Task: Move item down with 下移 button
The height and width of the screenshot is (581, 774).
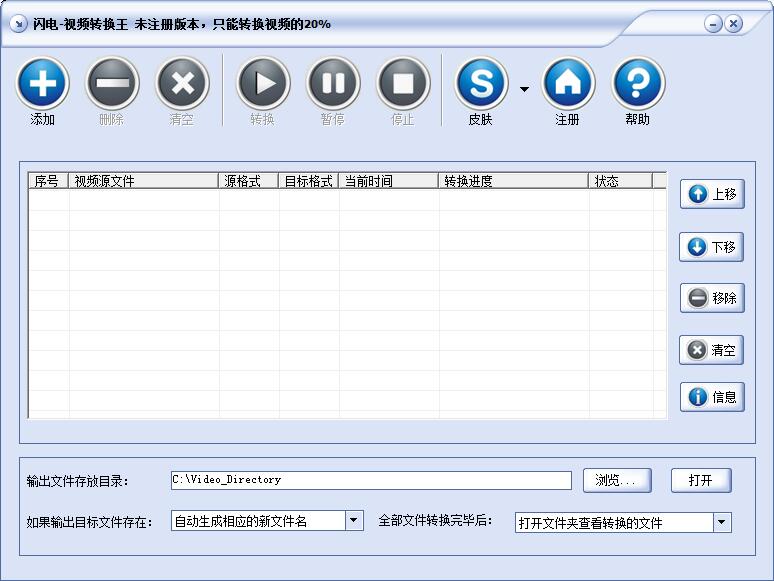Action: [x=712, y=247]
